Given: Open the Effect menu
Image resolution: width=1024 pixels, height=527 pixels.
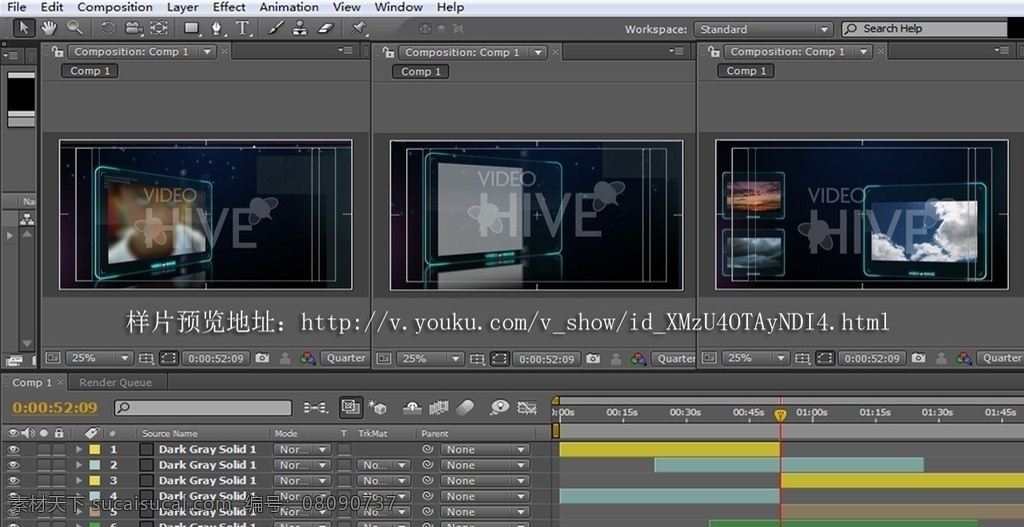Looking at the screenshot, I should [229, 7].
